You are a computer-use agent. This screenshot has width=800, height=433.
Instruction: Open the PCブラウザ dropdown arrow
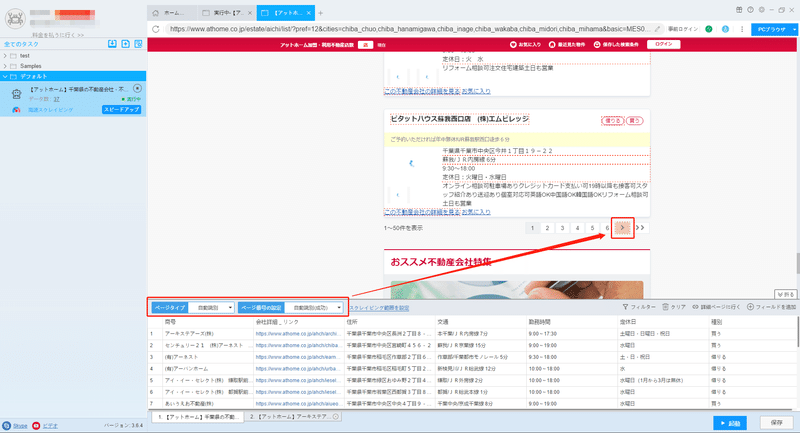(794, 30)
